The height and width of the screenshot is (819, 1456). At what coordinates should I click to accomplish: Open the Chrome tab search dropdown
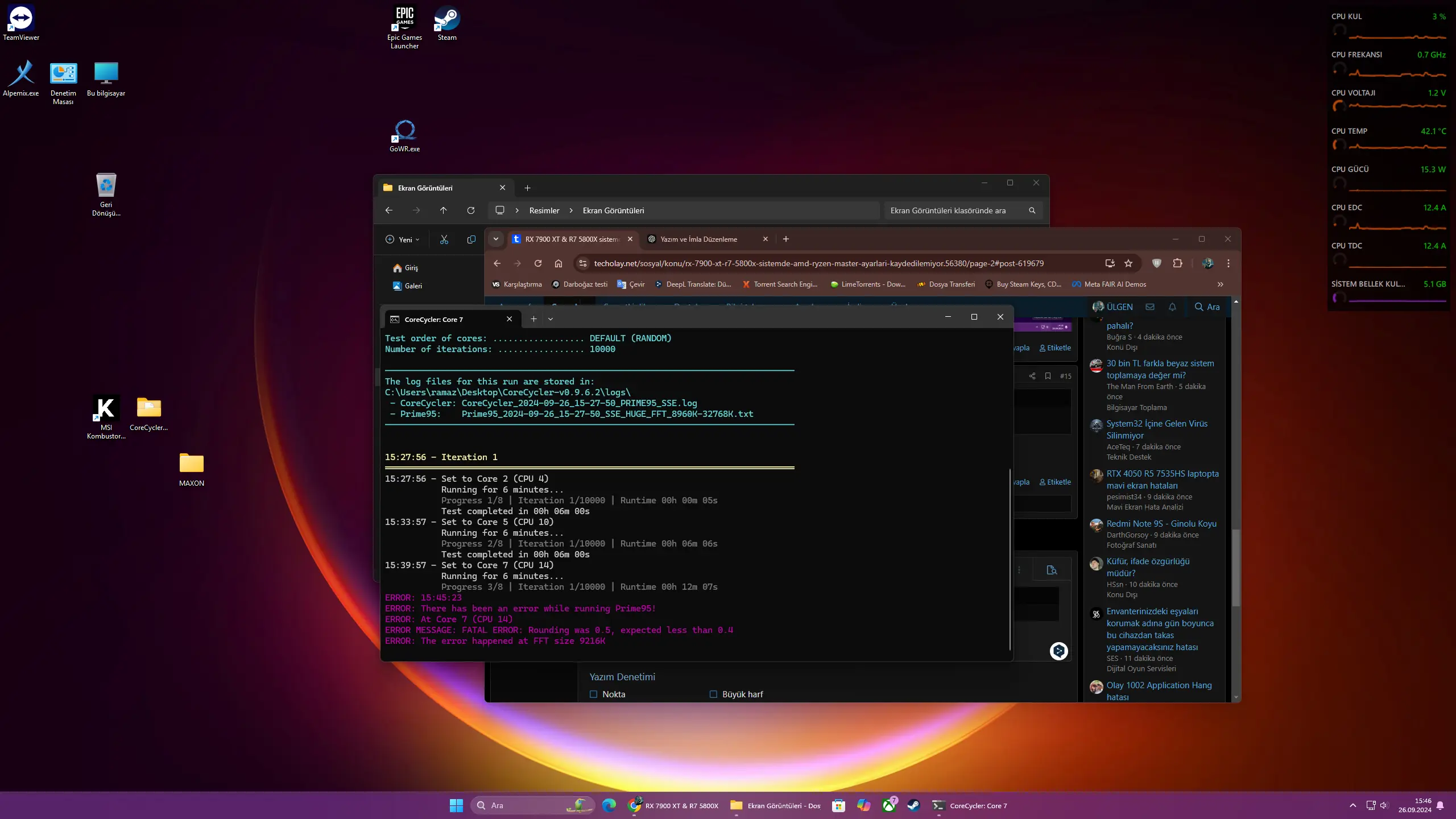click(496, 239)
